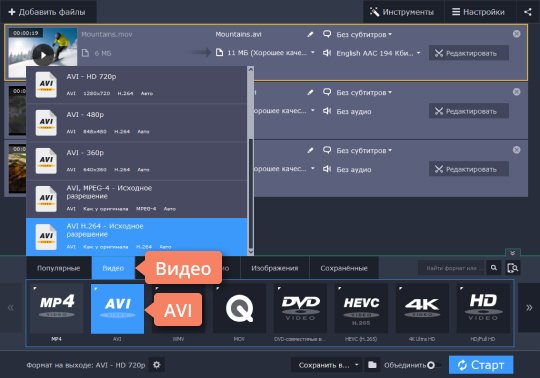Click the third video thumbnail

17,168
